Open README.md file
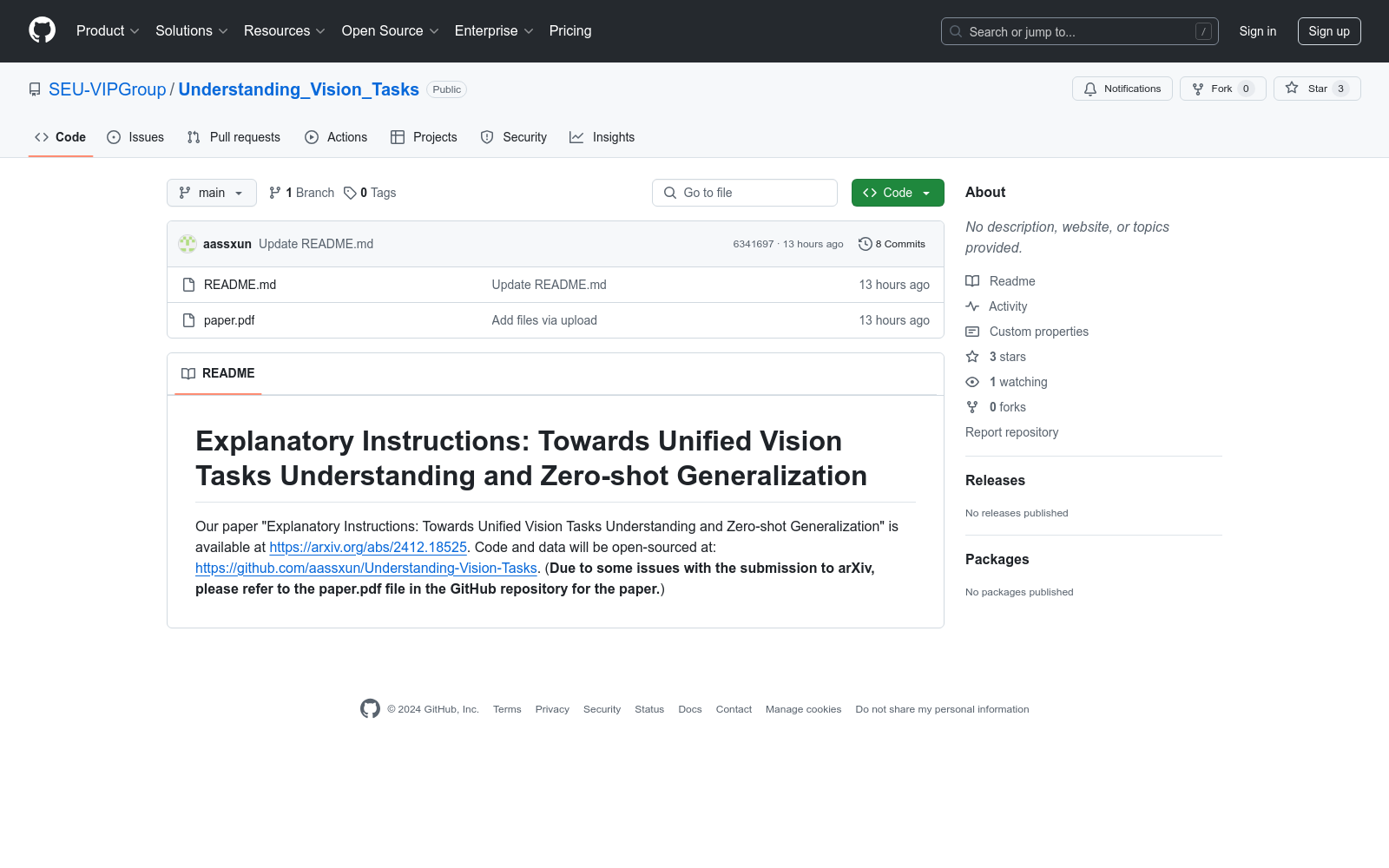1389x868 pixels. point(240,285)
